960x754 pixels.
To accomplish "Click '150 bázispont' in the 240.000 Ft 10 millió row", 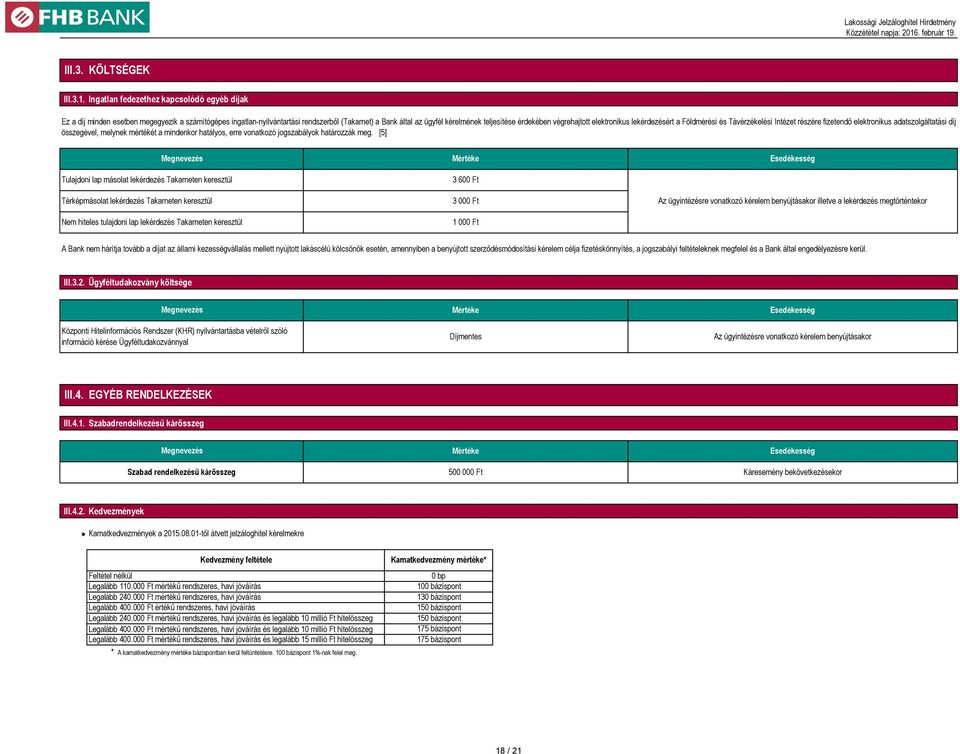I will [439, 618].
